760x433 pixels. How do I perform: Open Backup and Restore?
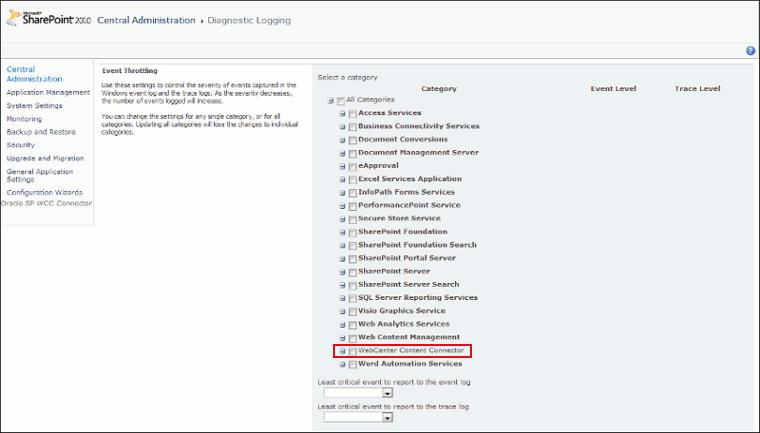tap(41, 131)
